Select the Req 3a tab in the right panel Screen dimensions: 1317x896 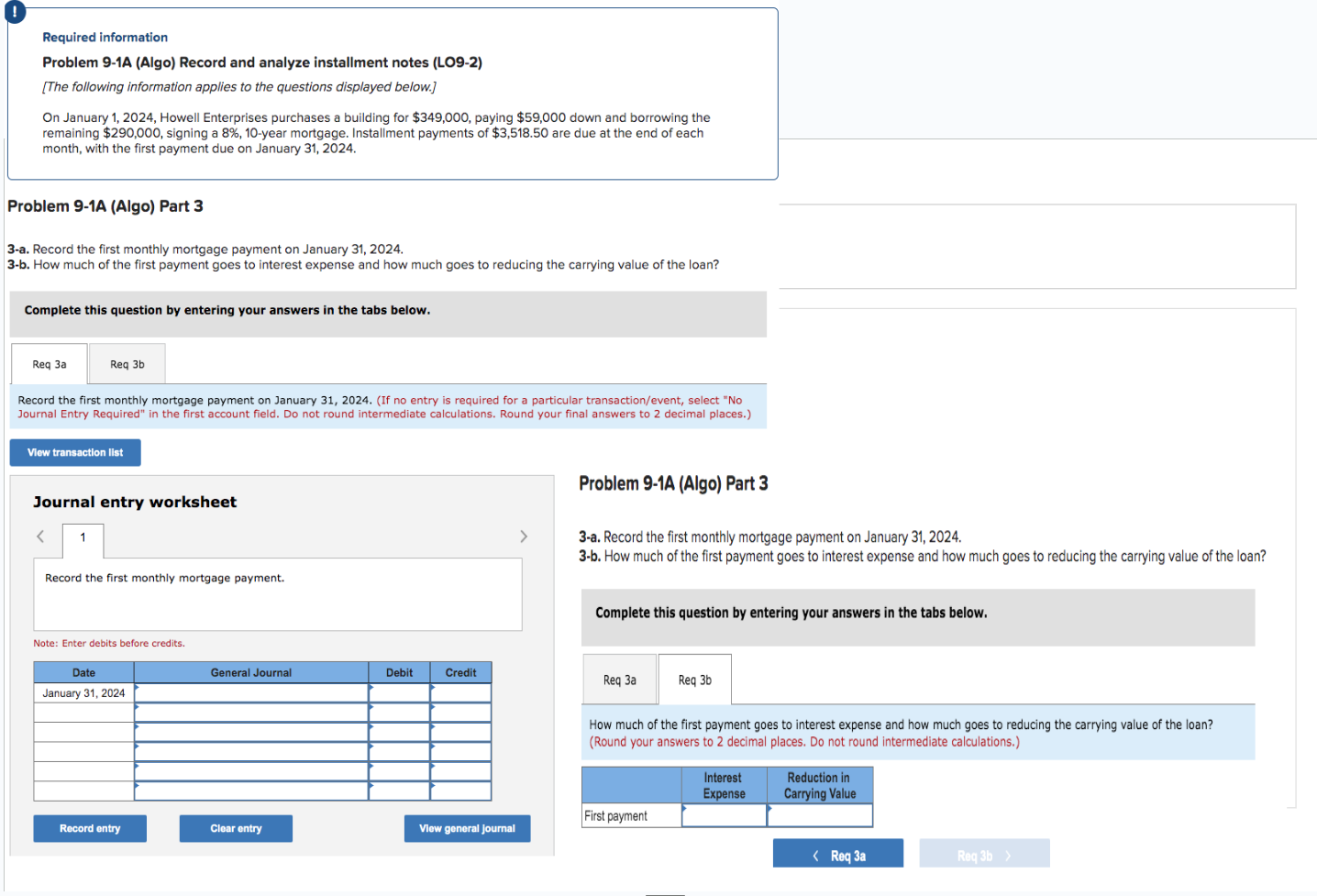(x=619, y=678)
